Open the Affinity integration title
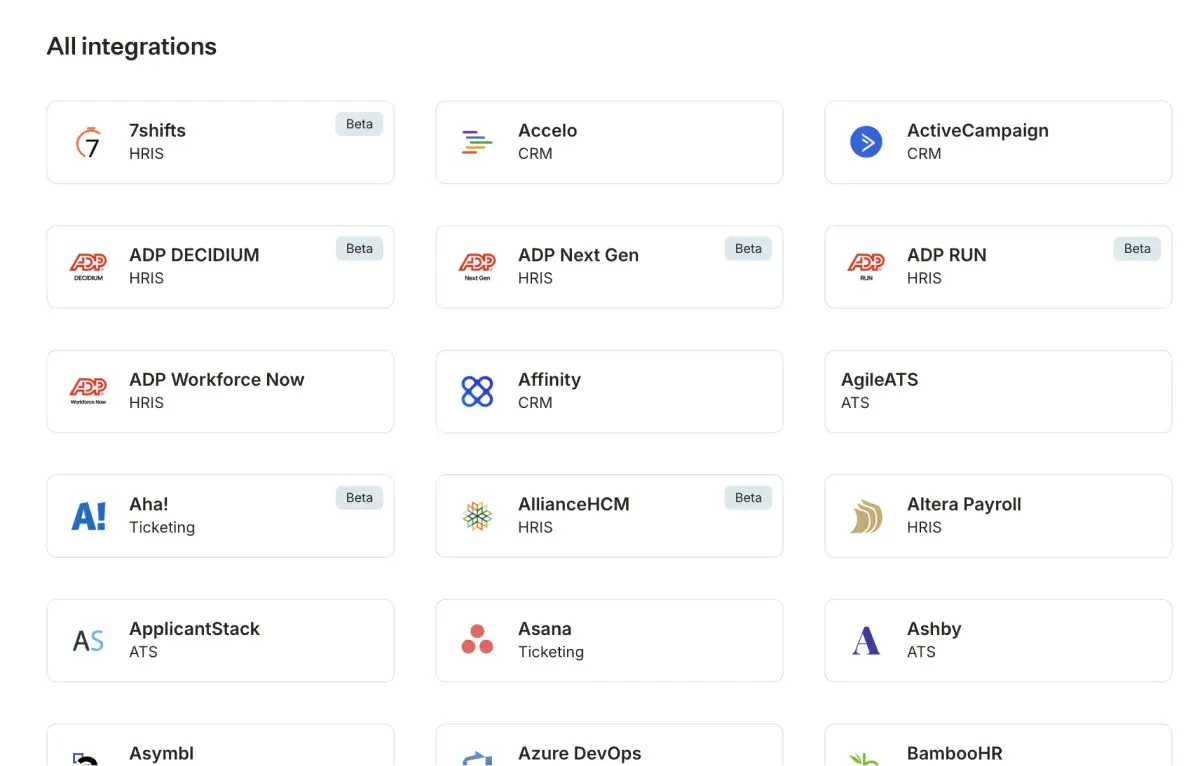This screenshot has width=1200, height=766. point(549,379)
